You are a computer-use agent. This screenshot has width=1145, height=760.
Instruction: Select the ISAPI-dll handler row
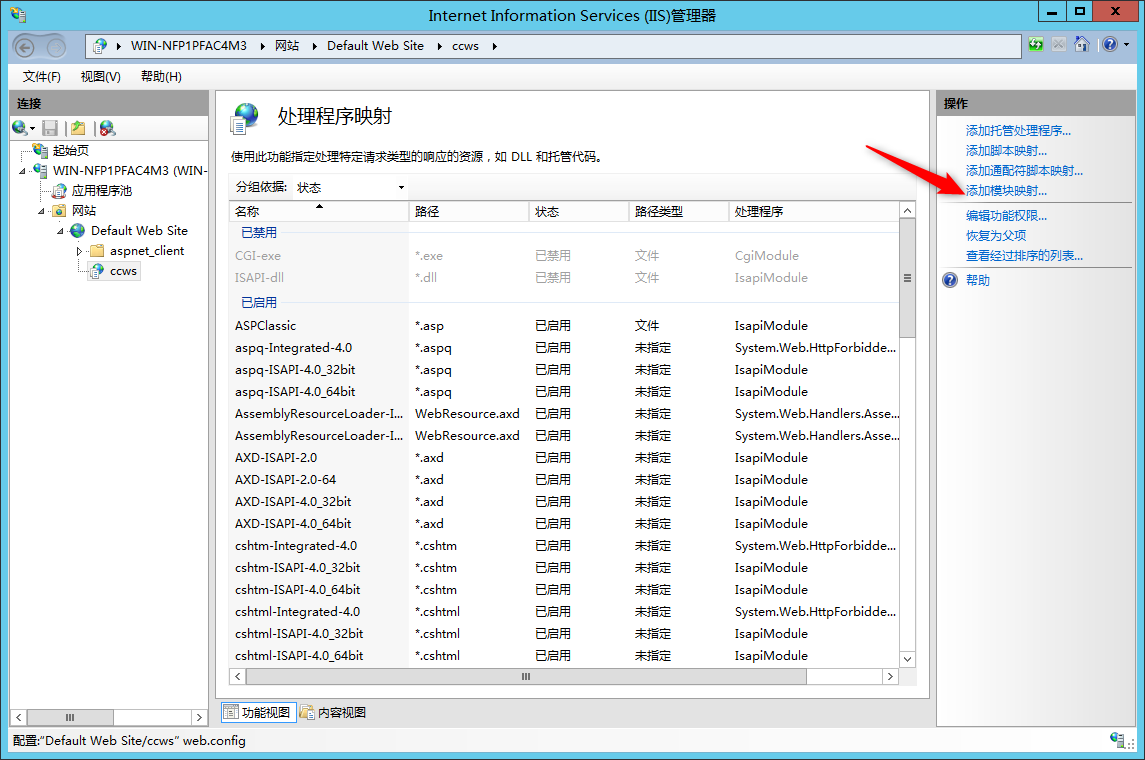pos(564,278)
